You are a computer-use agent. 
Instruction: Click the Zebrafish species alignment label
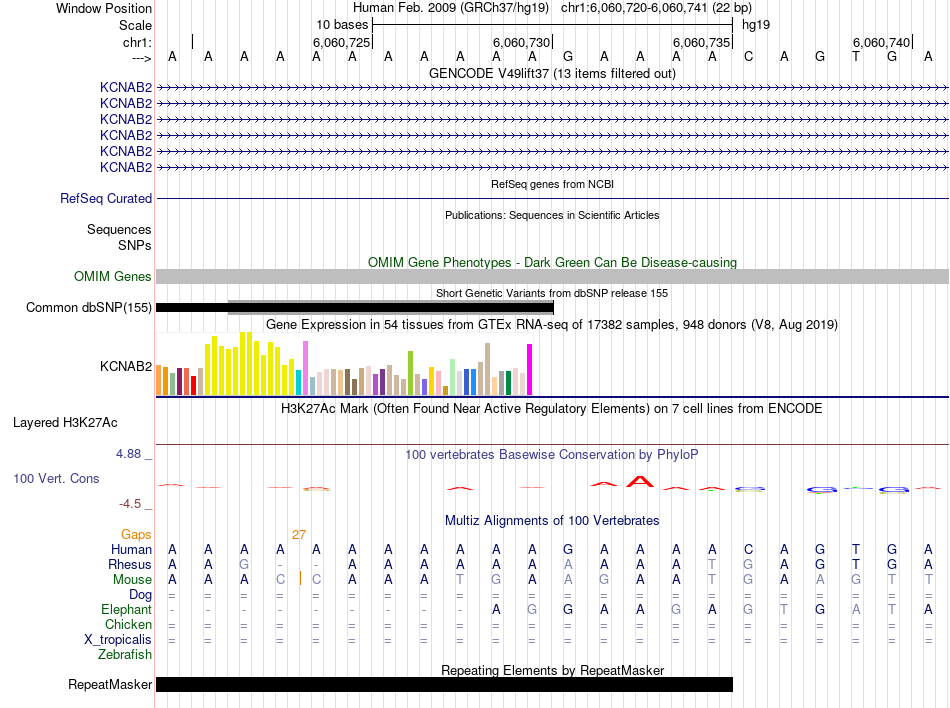(125, 655)
